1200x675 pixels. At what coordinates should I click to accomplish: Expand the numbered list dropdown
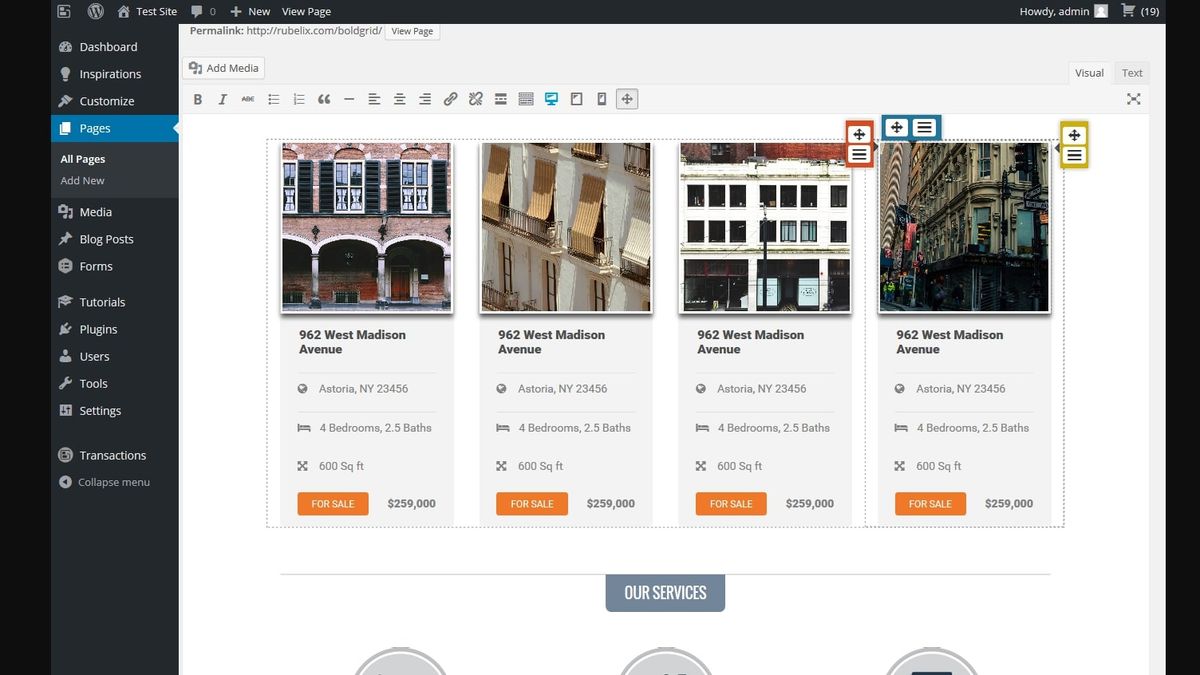298,98
